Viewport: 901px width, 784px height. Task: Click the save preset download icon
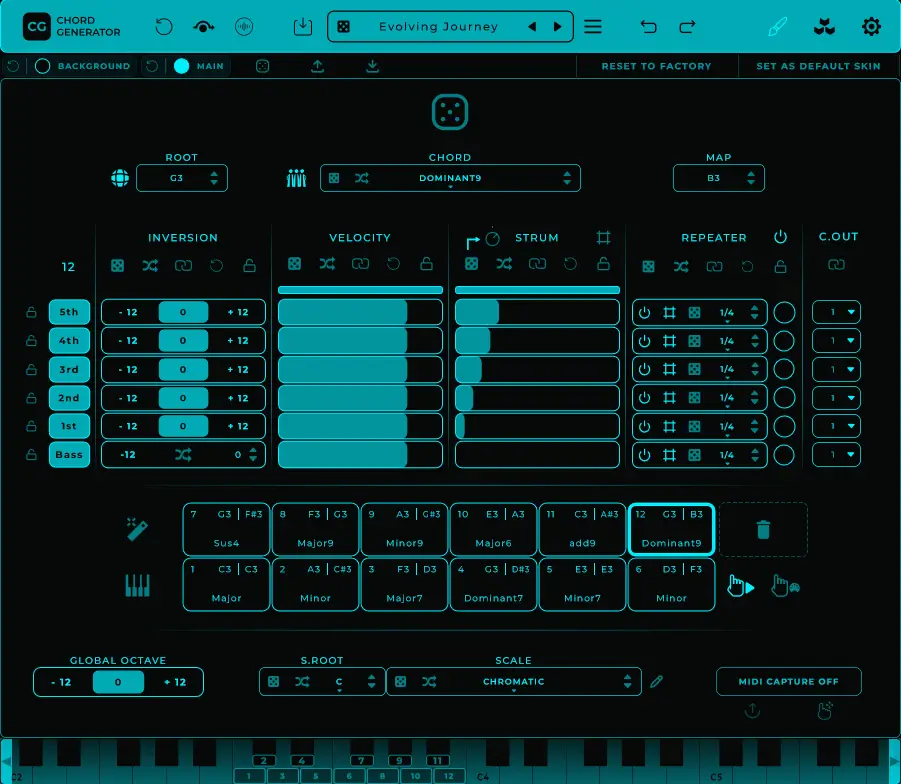click(303, 27)
